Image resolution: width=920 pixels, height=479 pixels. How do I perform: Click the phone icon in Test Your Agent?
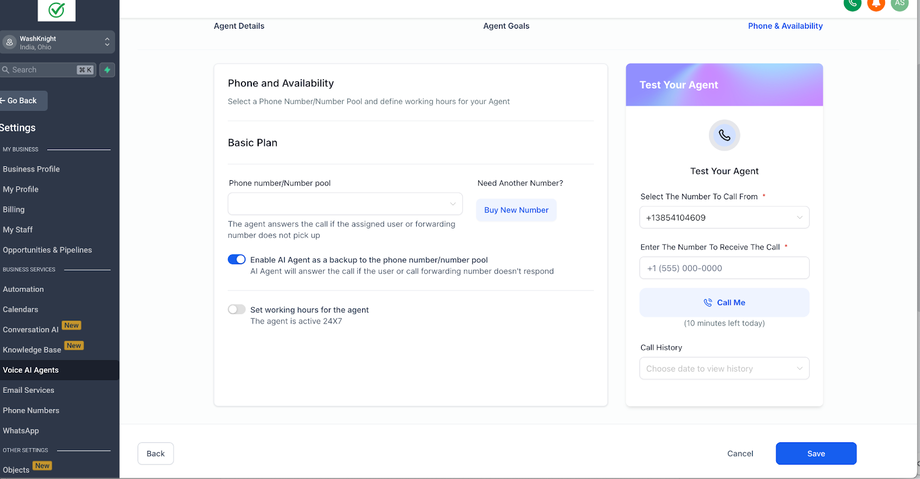tap(724, 135)
